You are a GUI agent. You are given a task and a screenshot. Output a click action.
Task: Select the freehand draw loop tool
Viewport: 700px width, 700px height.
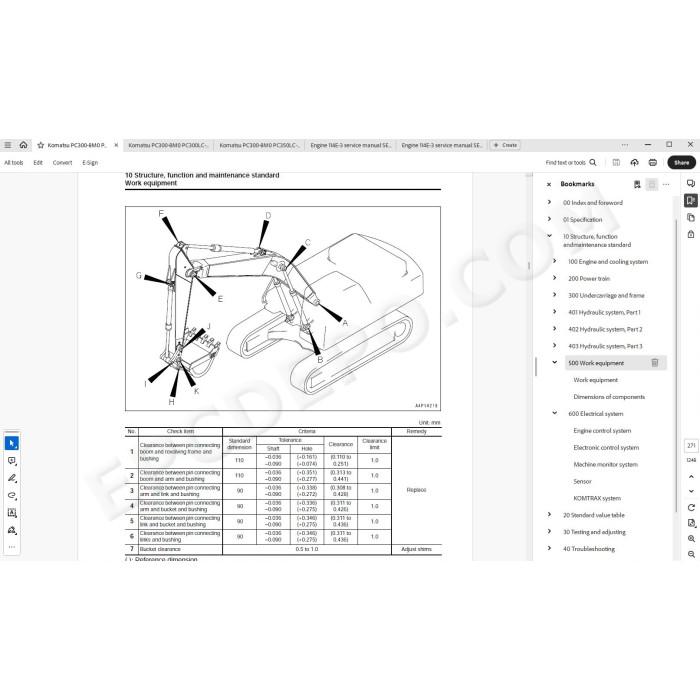tap(12, 495)
